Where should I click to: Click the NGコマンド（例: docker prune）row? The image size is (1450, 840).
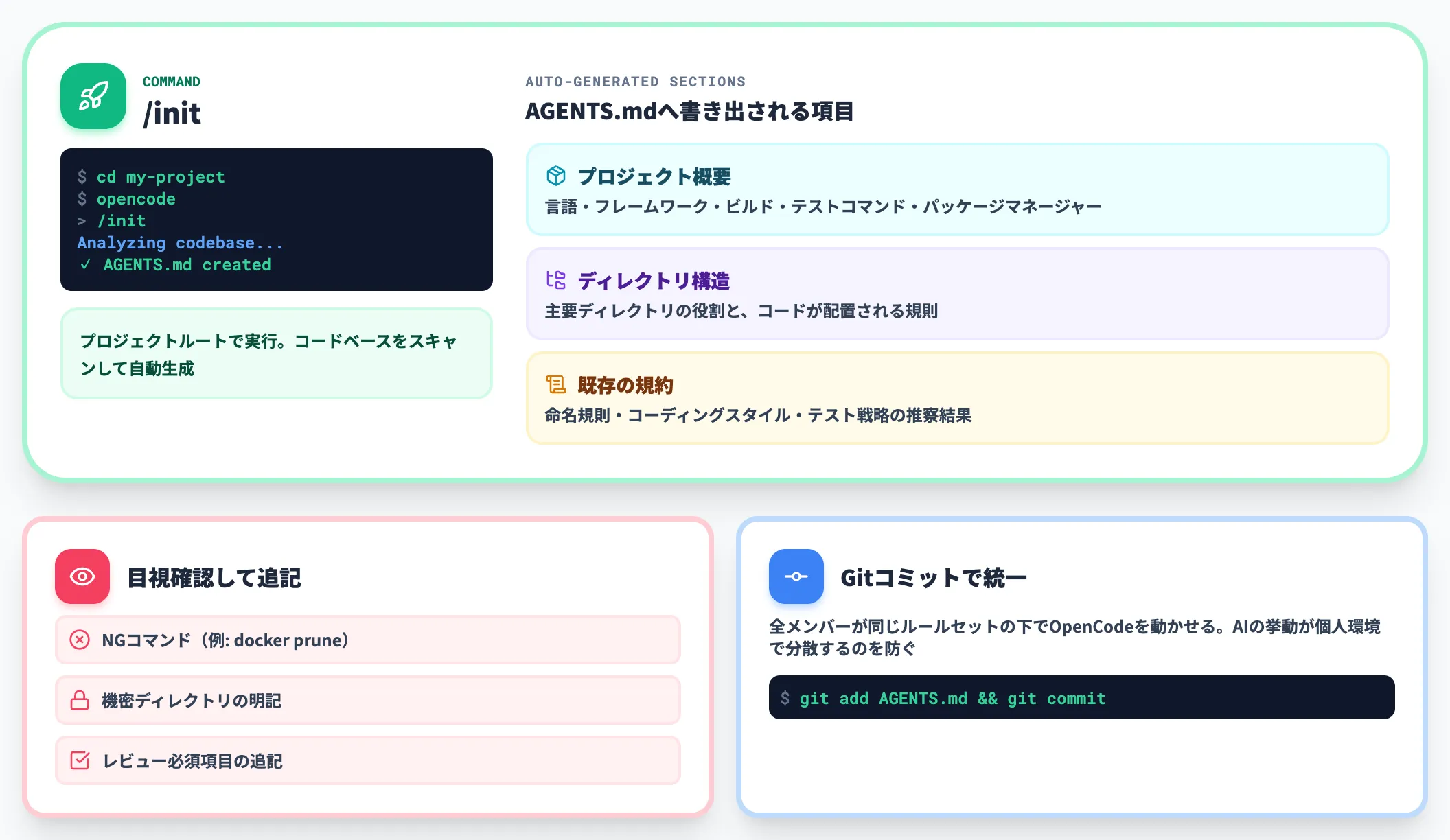(x=368, y=640)
